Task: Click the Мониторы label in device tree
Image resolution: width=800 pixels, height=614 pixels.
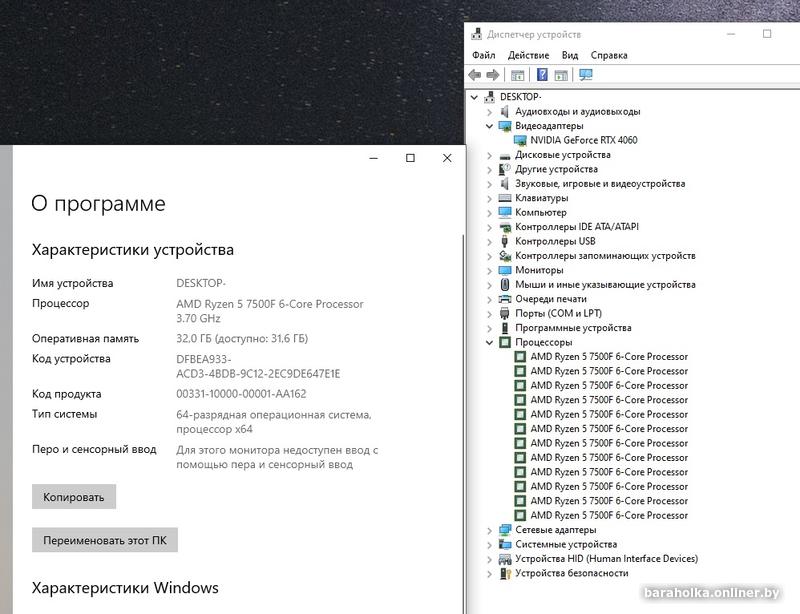Action: coord(539,270)
